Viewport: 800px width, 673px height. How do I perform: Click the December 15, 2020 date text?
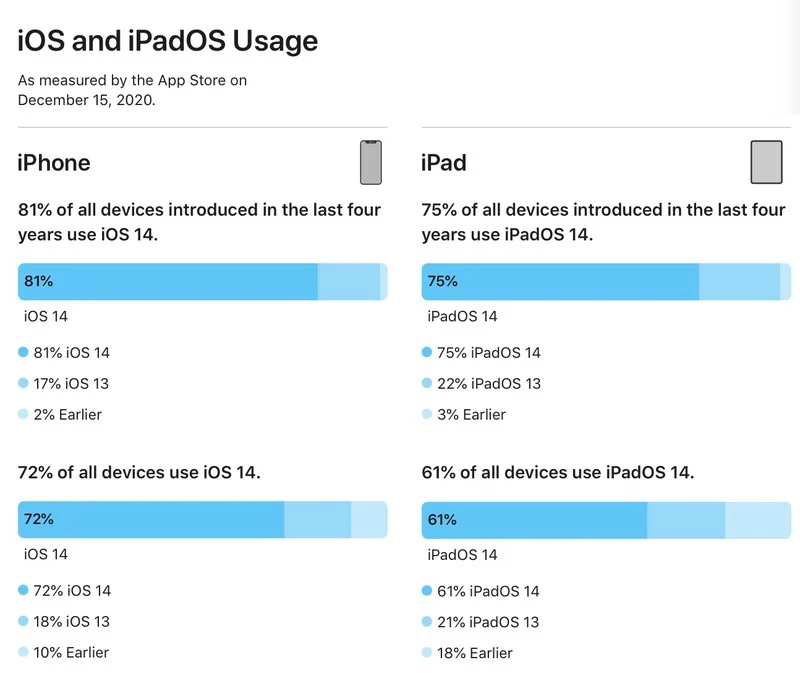(86, 100)
